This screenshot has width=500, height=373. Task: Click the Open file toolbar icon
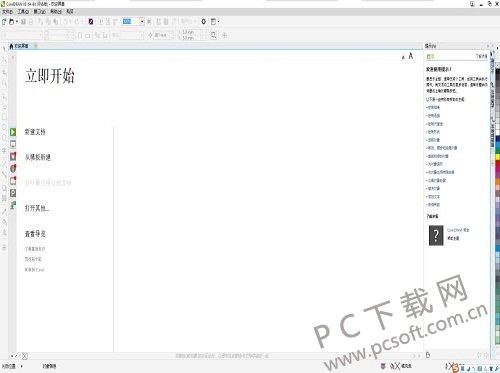[12, 22]
